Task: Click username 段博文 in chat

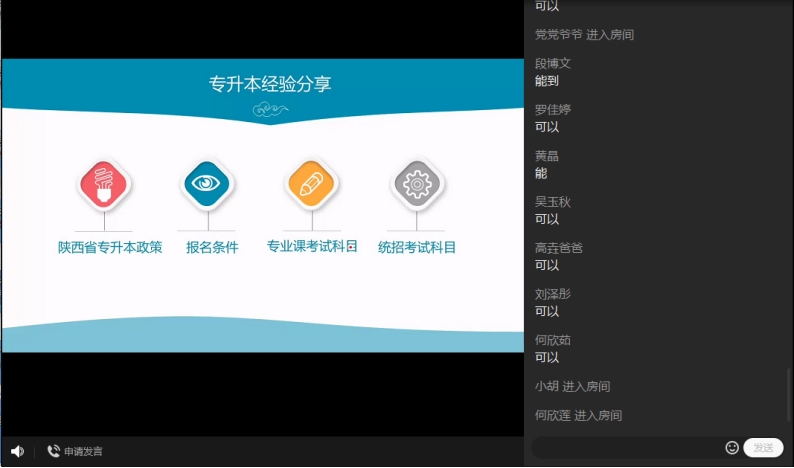Action: click(x=553, y=63)
